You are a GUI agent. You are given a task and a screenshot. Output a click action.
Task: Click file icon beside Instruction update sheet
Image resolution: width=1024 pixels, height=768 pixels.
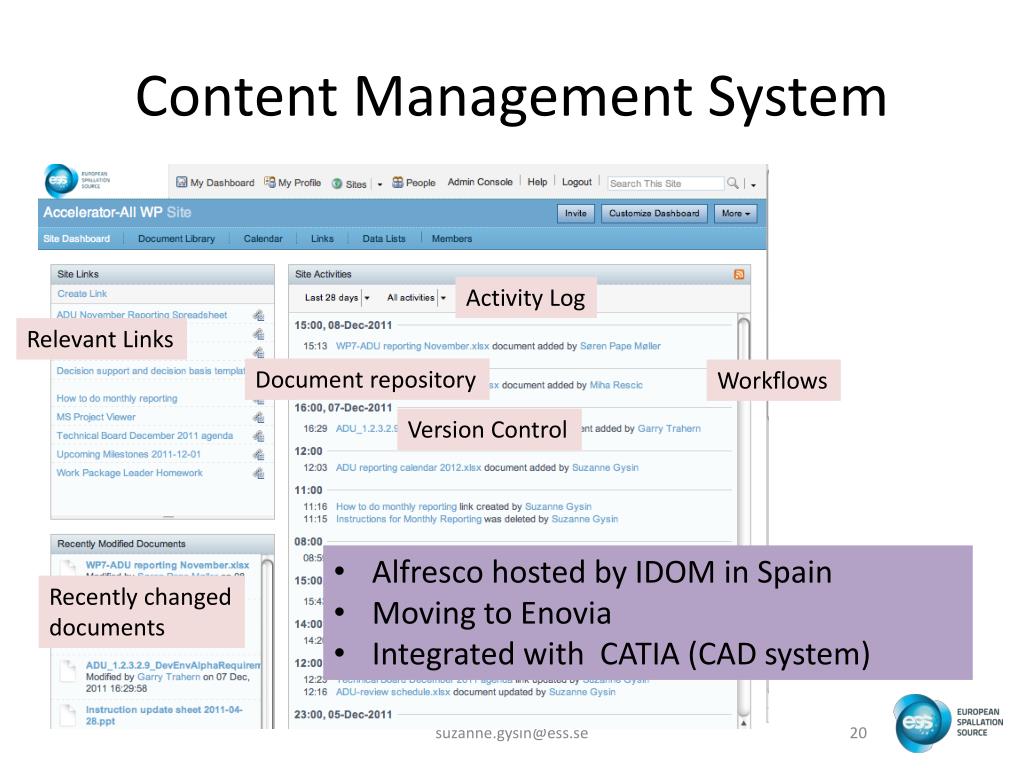tap(68, 714)
